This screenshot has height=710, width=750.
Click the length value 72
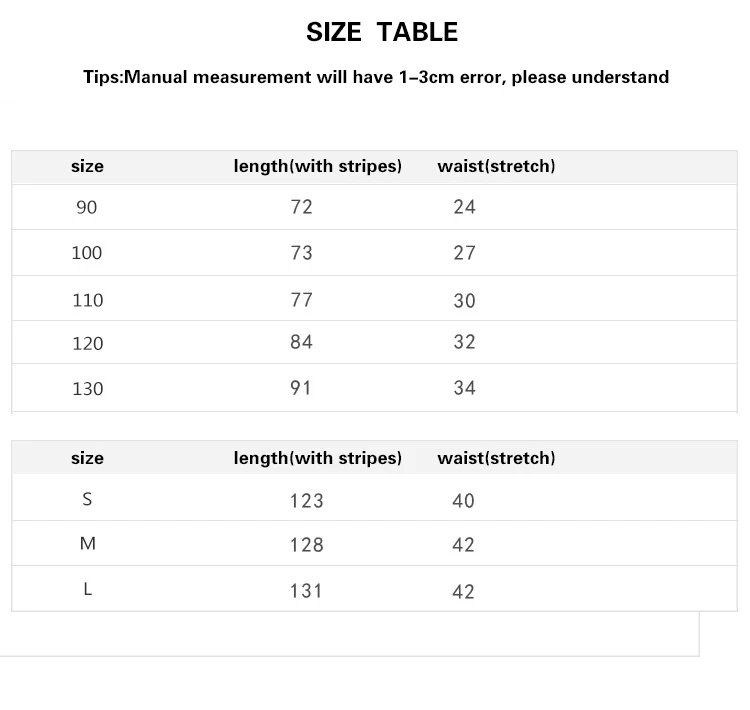coord(301,207)
